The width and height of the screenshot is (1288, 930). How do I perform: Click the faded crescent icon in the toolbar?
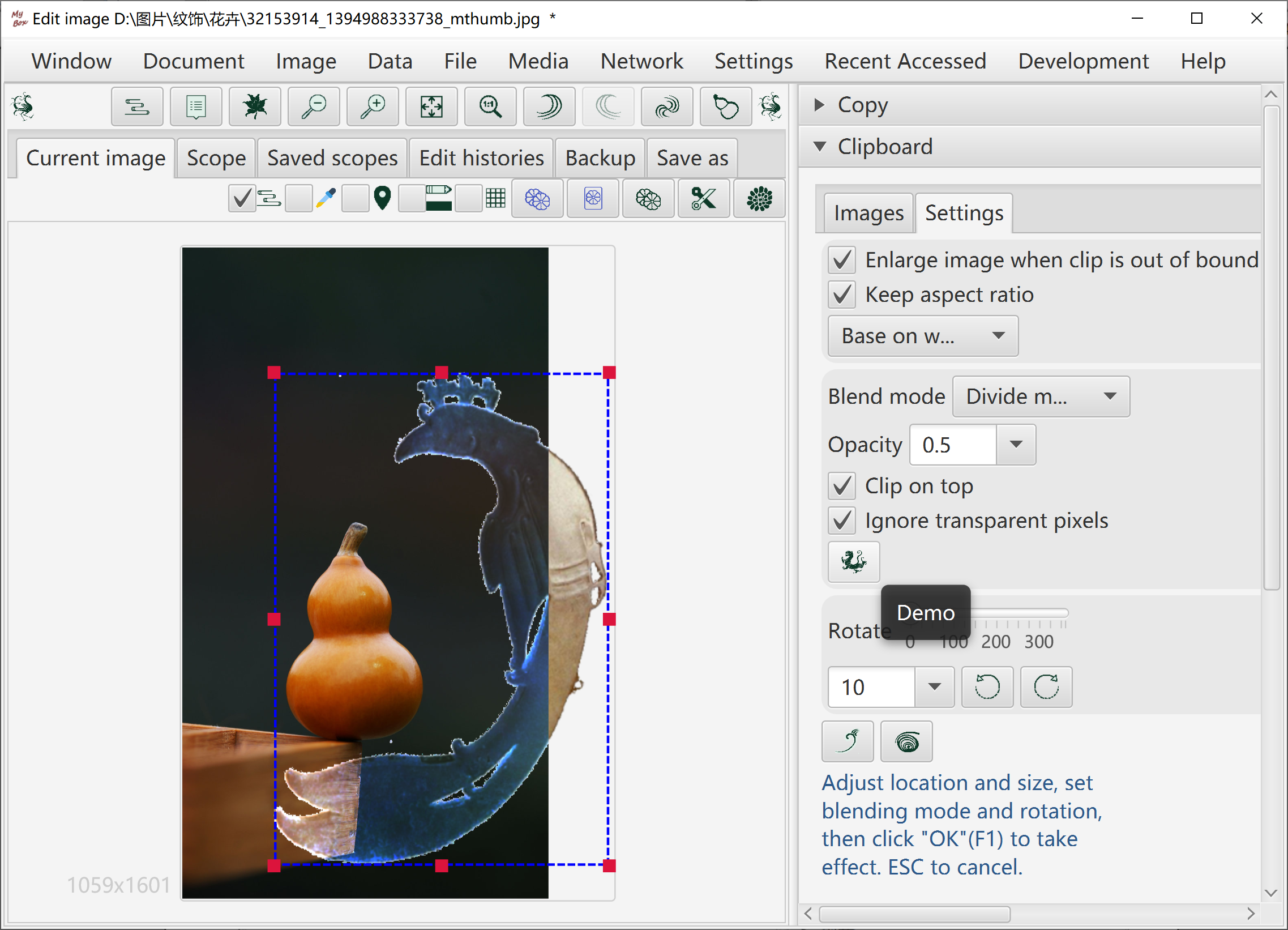point(608,106)
